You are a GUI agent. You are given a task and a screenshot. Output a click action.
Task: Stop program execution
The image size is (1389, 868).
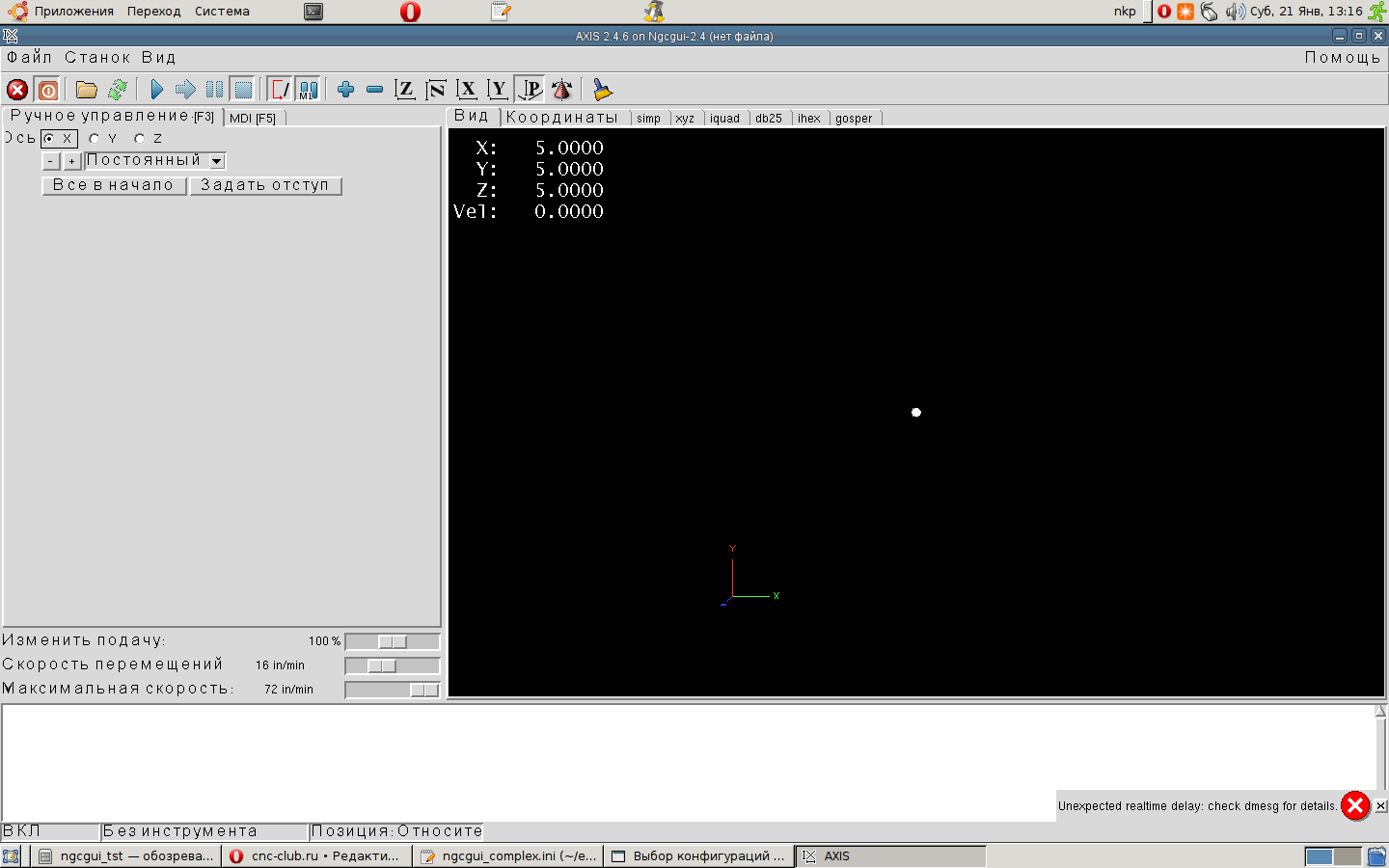click(243, 90)
